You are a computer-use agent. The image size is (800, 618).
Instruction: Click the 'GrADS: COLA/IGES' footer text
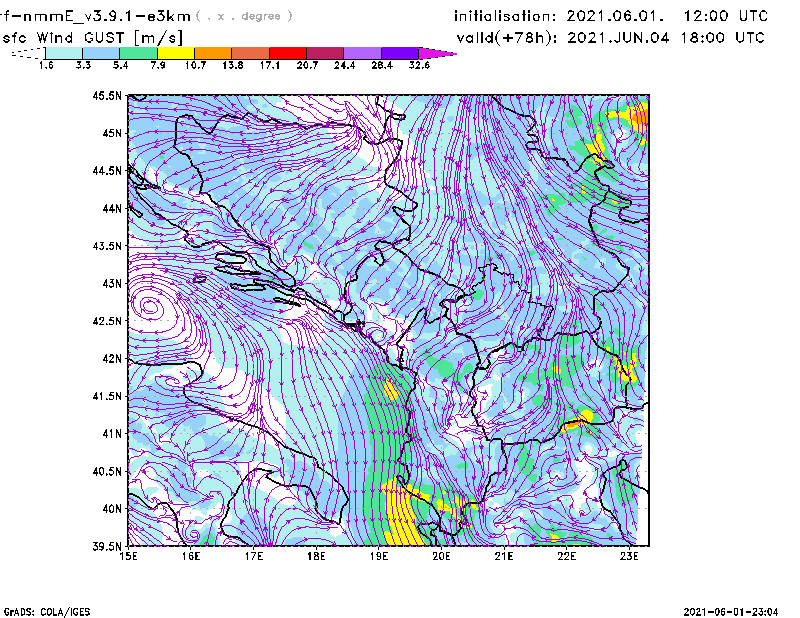pyautogui.click(x=47, y=612)
